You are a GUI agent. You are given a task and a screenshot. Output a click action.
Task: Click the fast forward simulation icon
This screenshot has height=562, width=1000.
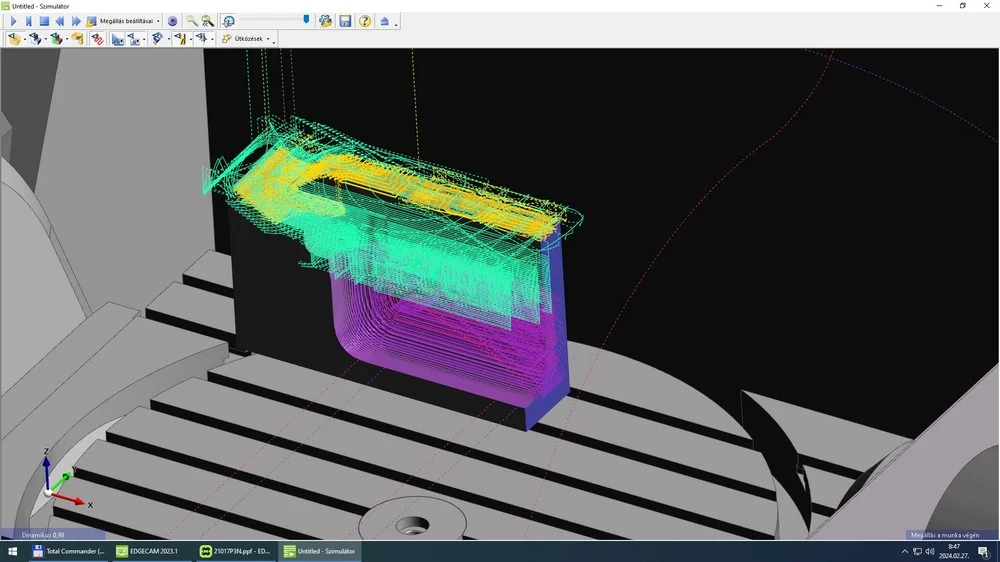point(76,21)
